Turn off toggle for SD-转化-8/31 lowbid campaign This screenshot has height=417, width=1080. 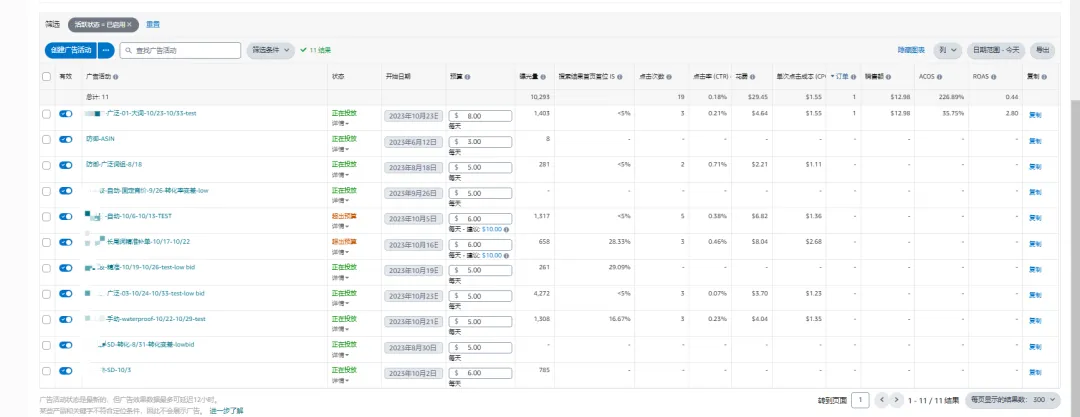(x=66, y=345)
